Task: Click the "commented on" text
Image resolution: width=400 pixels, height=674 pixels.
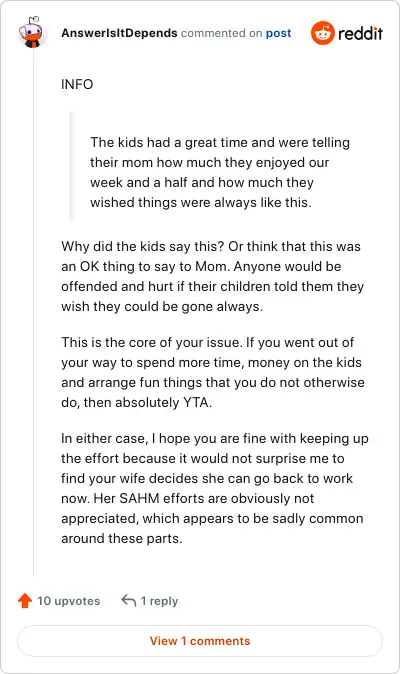Action: point(221,33)
